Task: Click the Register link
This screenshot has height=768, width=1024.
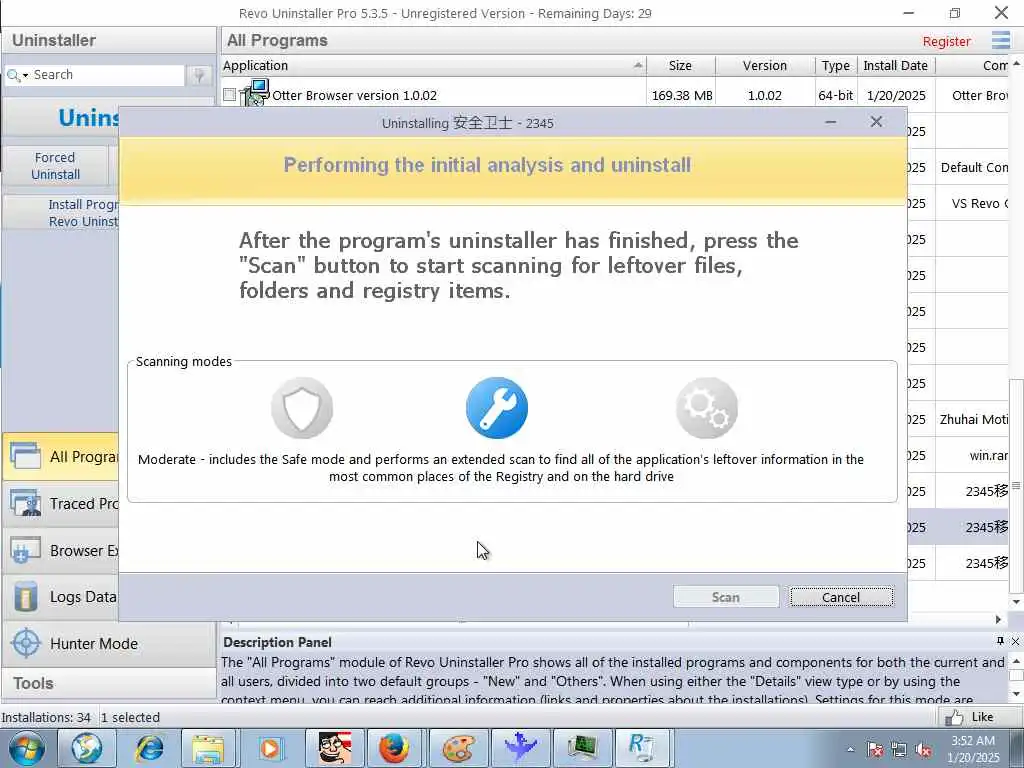Action: [946, 41]
